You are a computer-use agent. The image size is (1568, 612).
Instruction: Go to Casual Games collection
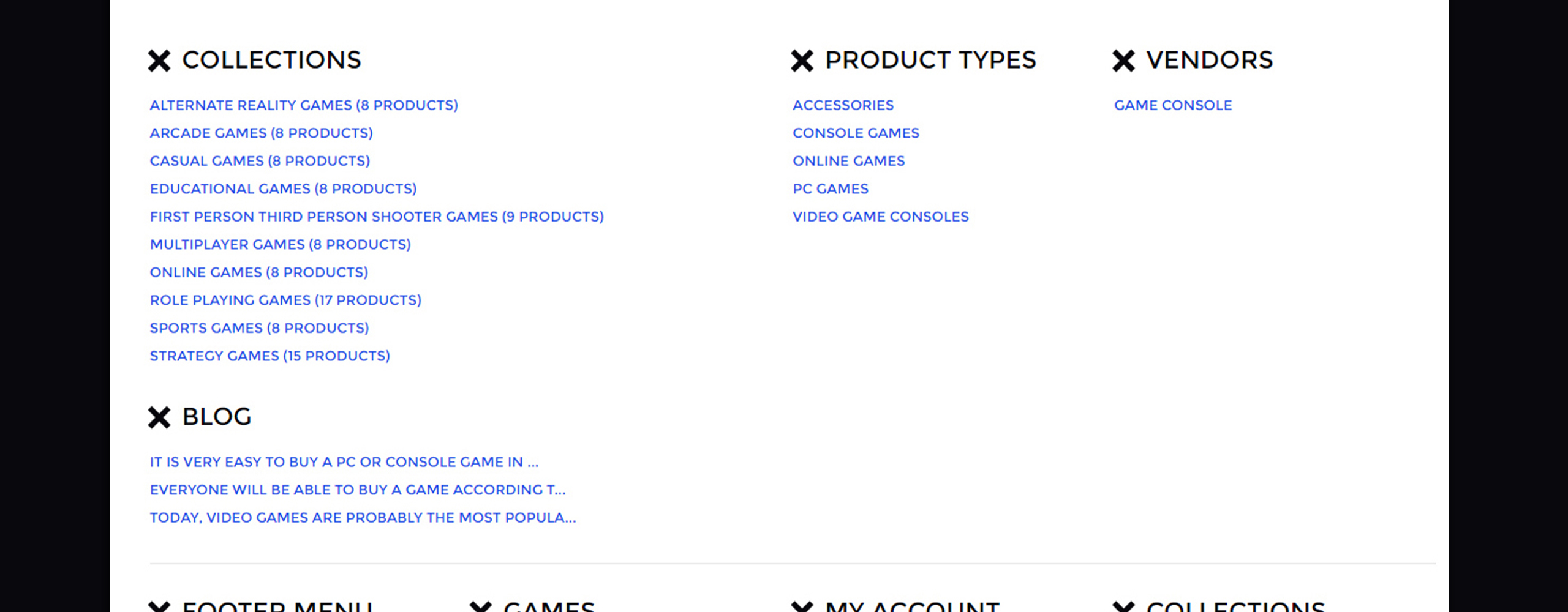pyautogui.click(x=260, y=161)
